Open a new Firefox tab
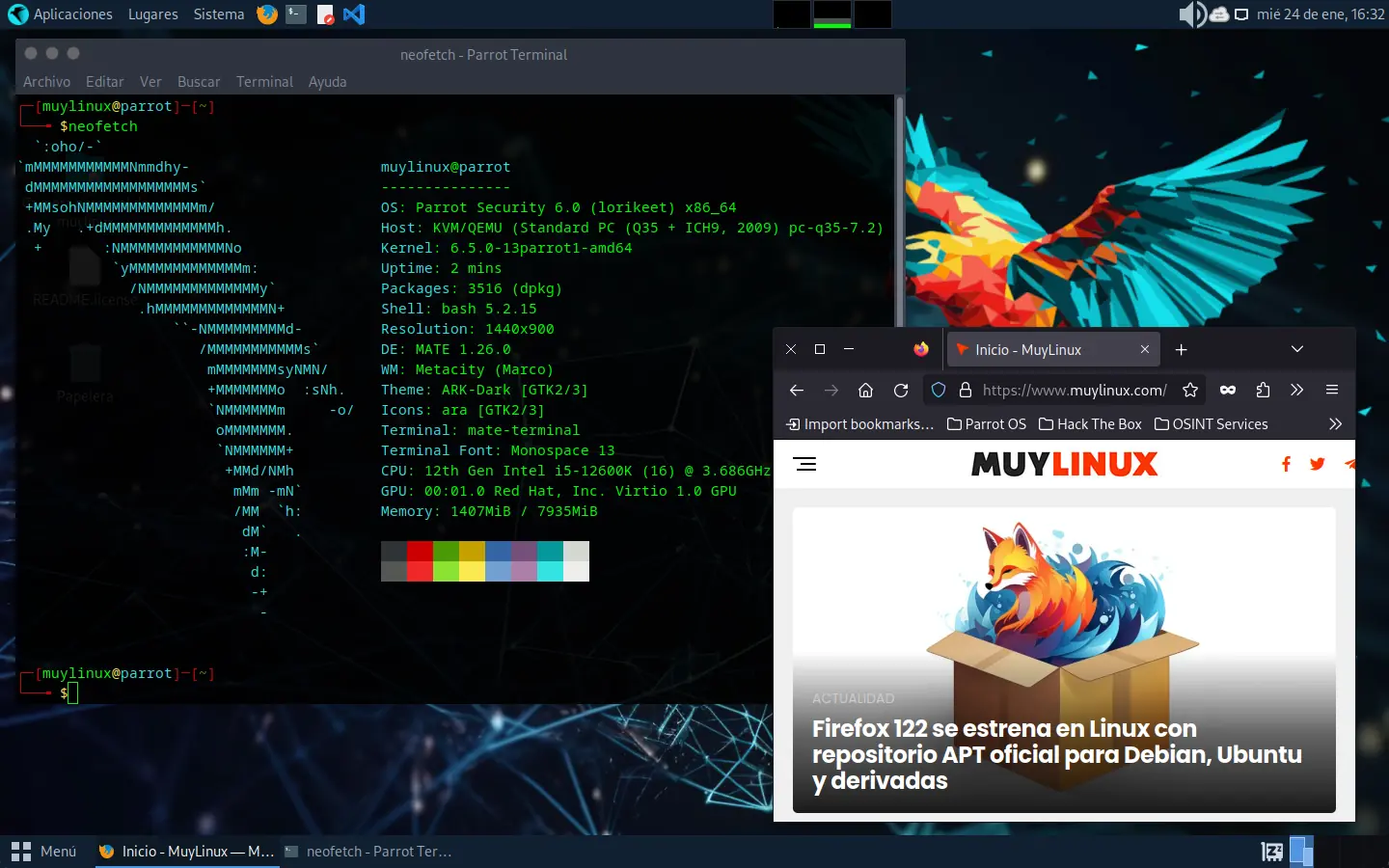The image size is (1389, 868). (x=1182, y=349)
